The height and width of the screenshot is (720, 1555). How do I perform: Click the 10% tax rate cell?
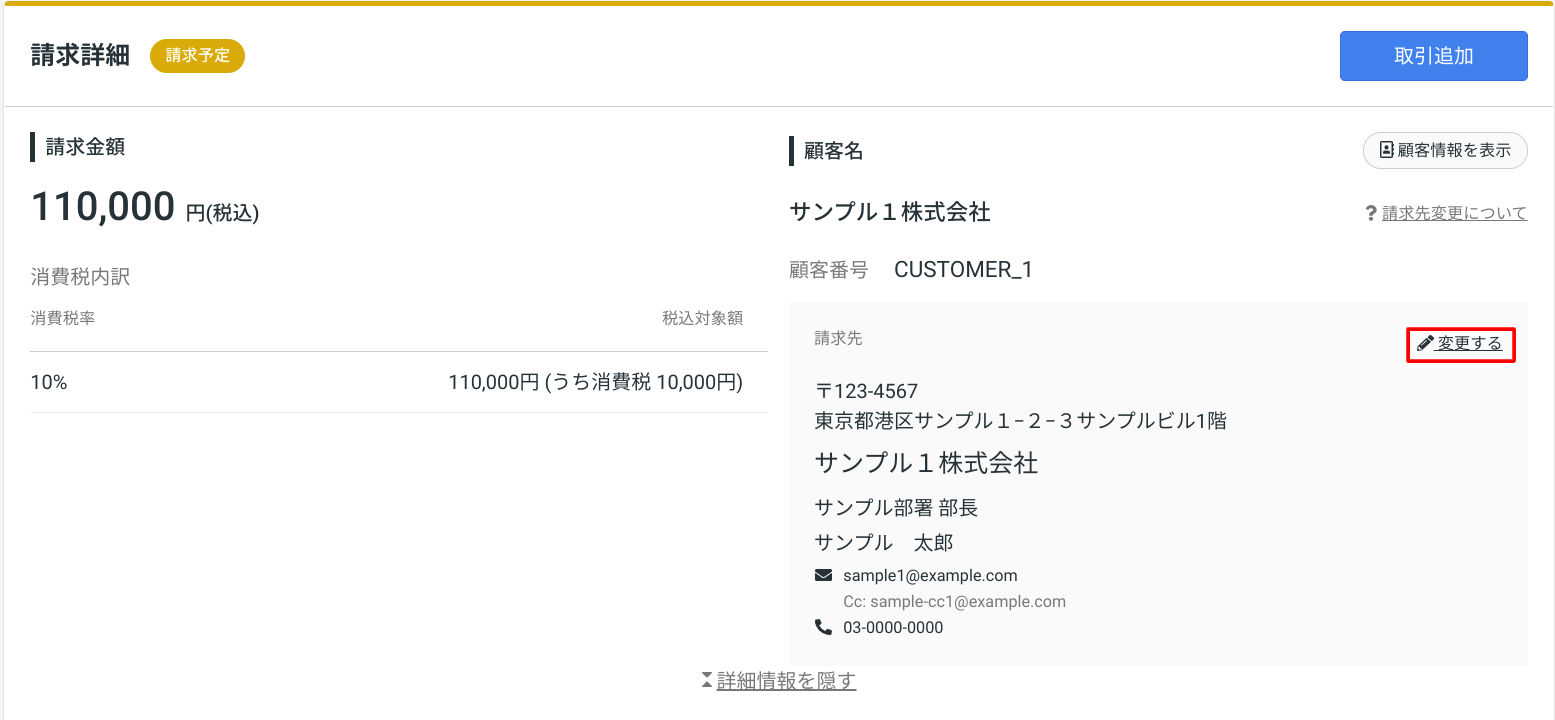(x=49, y=382)
